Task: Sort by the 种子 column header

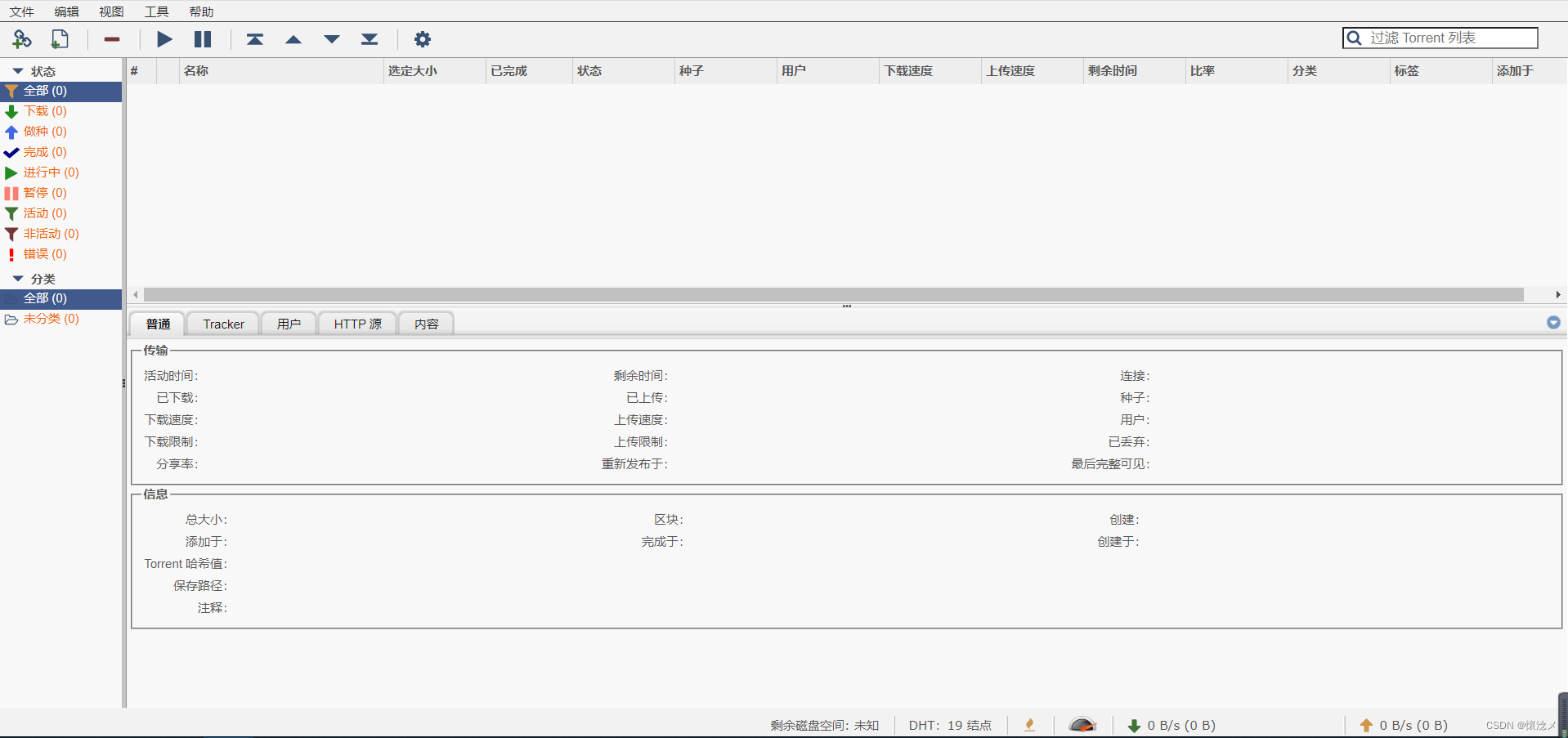Action: click(725, 71)
